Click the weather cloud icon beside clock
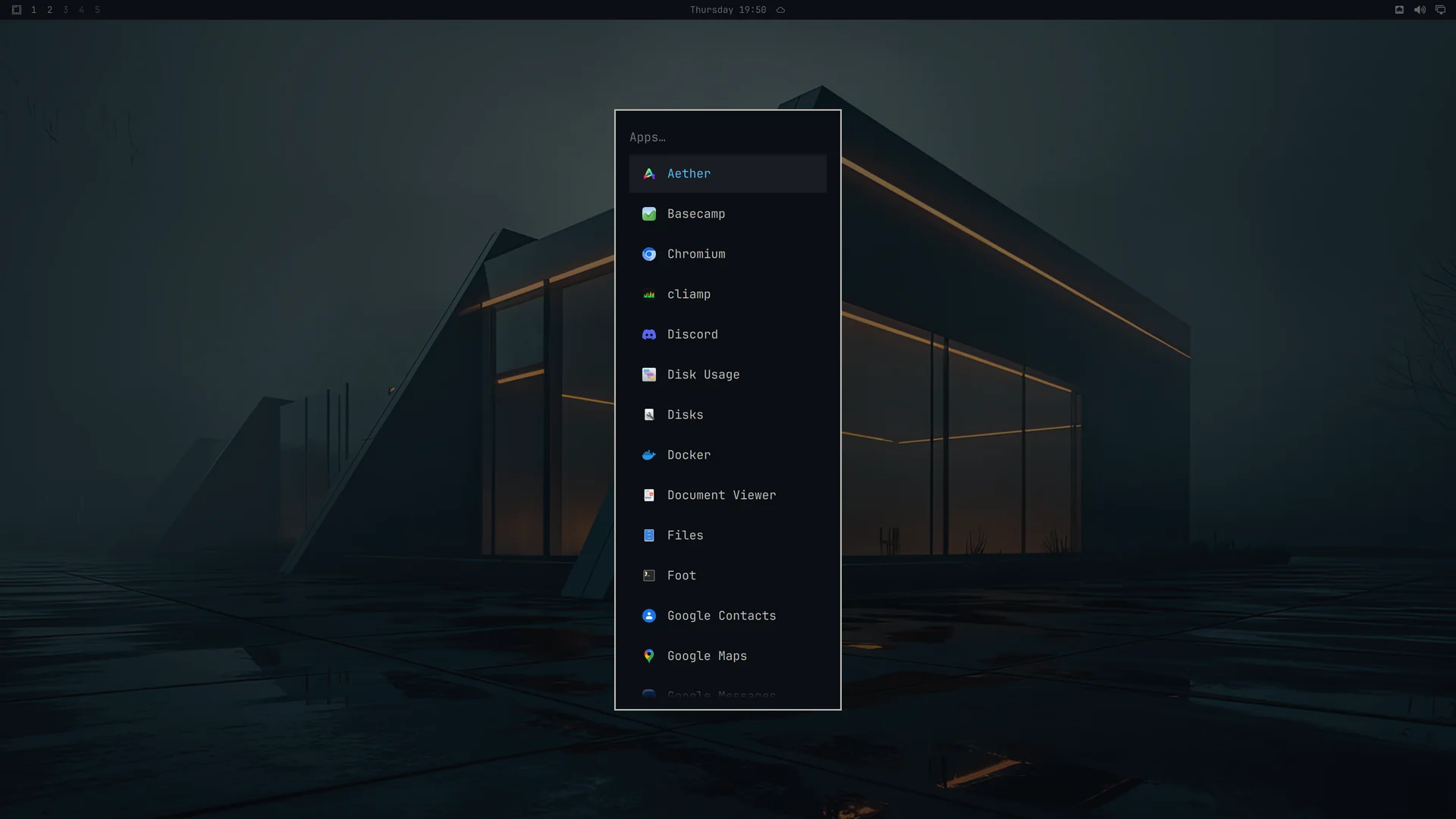 (x=780, y=10)
